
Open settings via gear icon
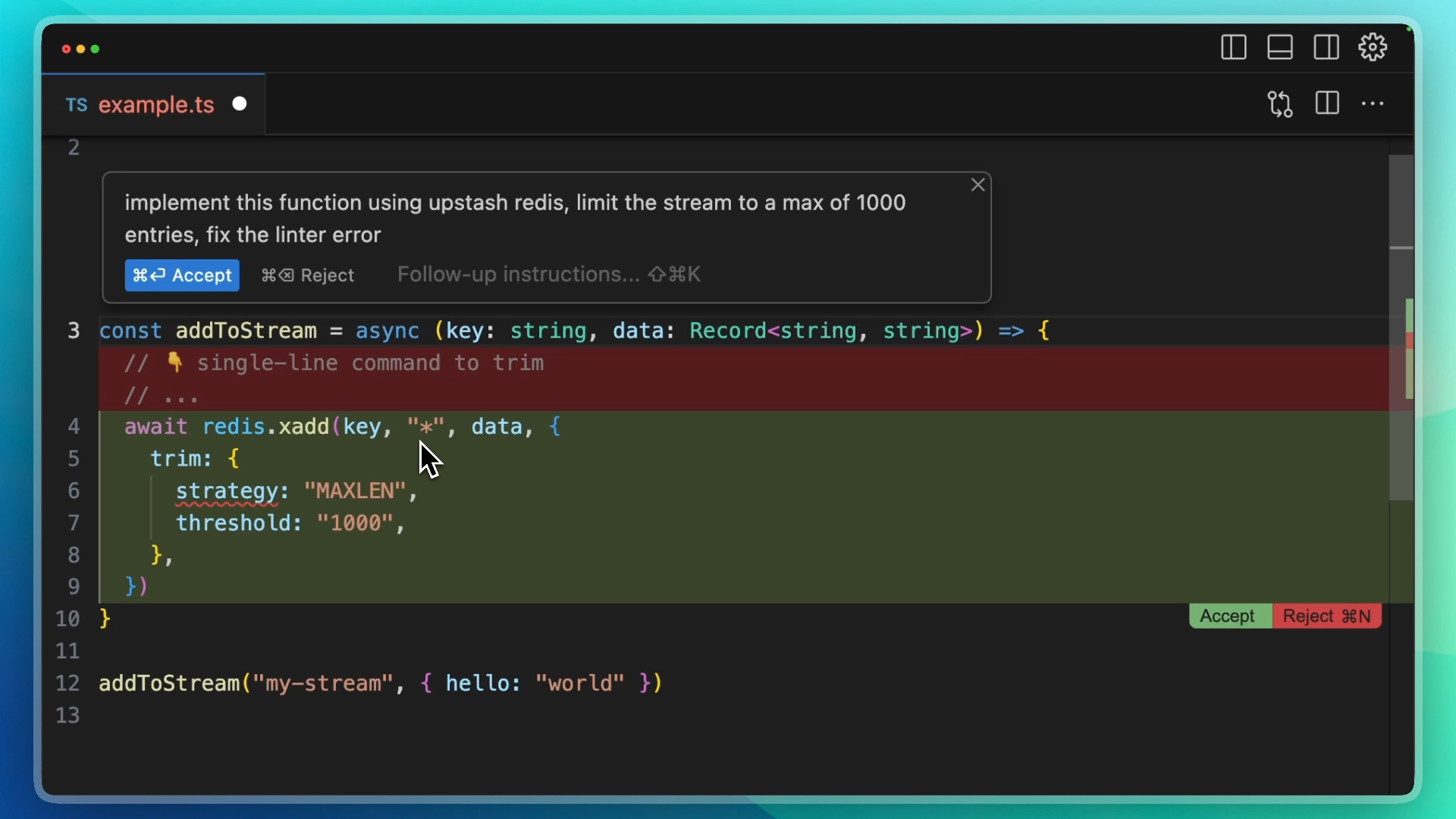(1373, 48)
